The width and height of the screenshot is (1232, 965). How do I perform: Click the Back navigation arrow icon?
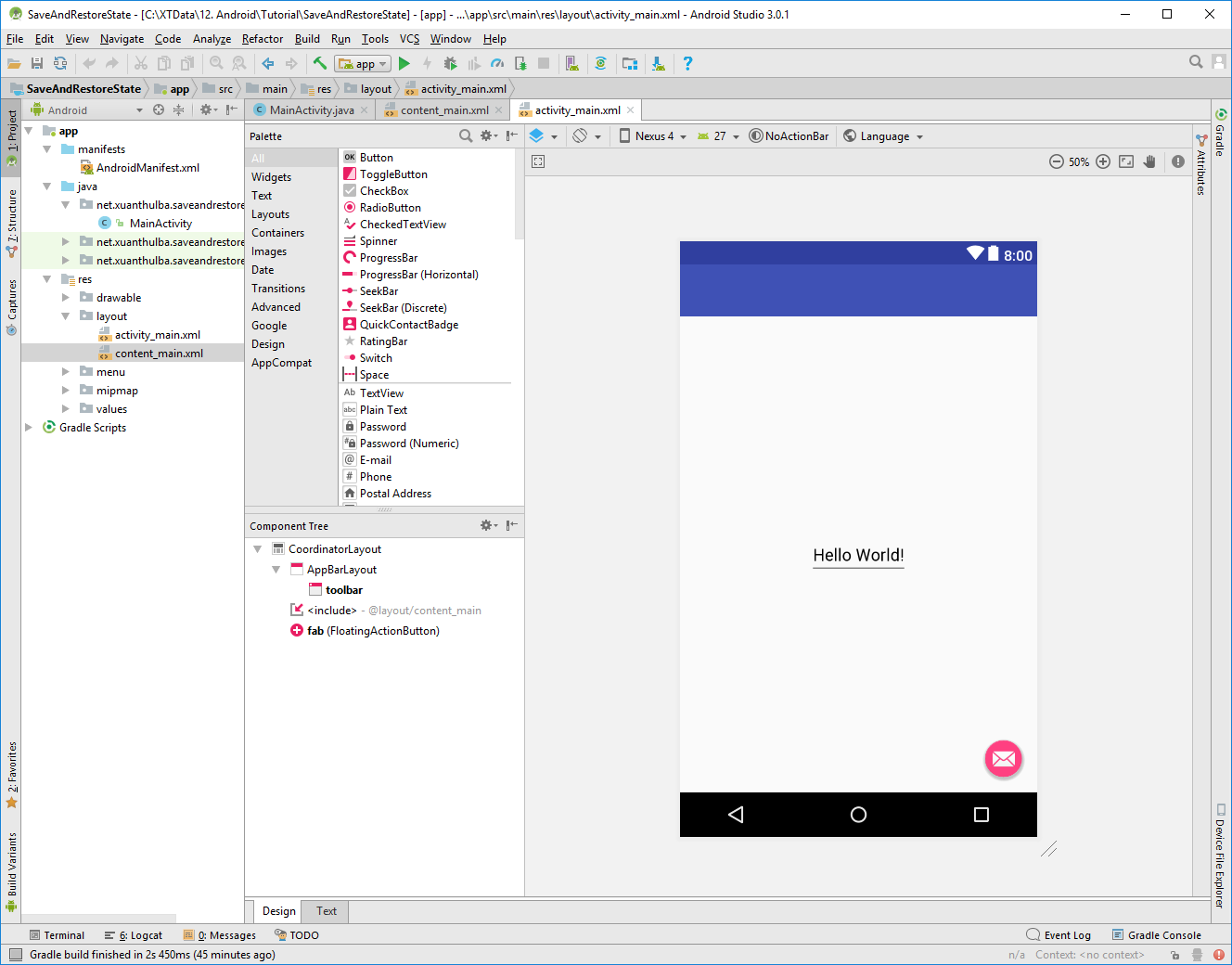point(268,63)
